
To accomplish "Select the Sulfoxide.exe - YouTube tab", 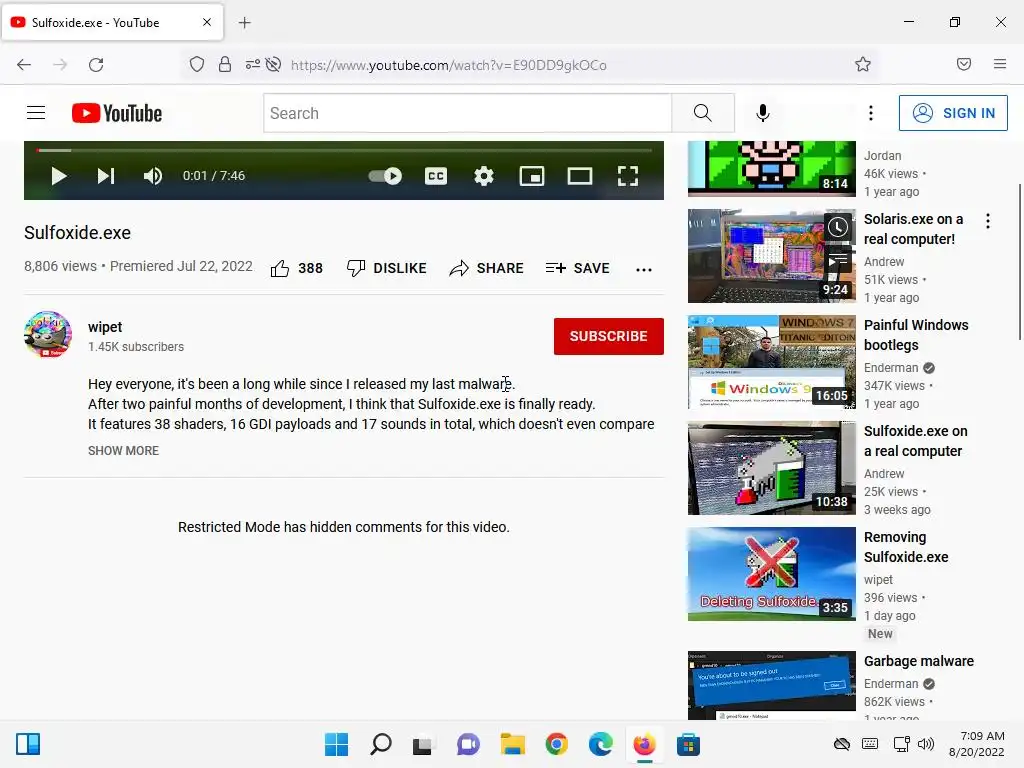I will tap(112, 22).
